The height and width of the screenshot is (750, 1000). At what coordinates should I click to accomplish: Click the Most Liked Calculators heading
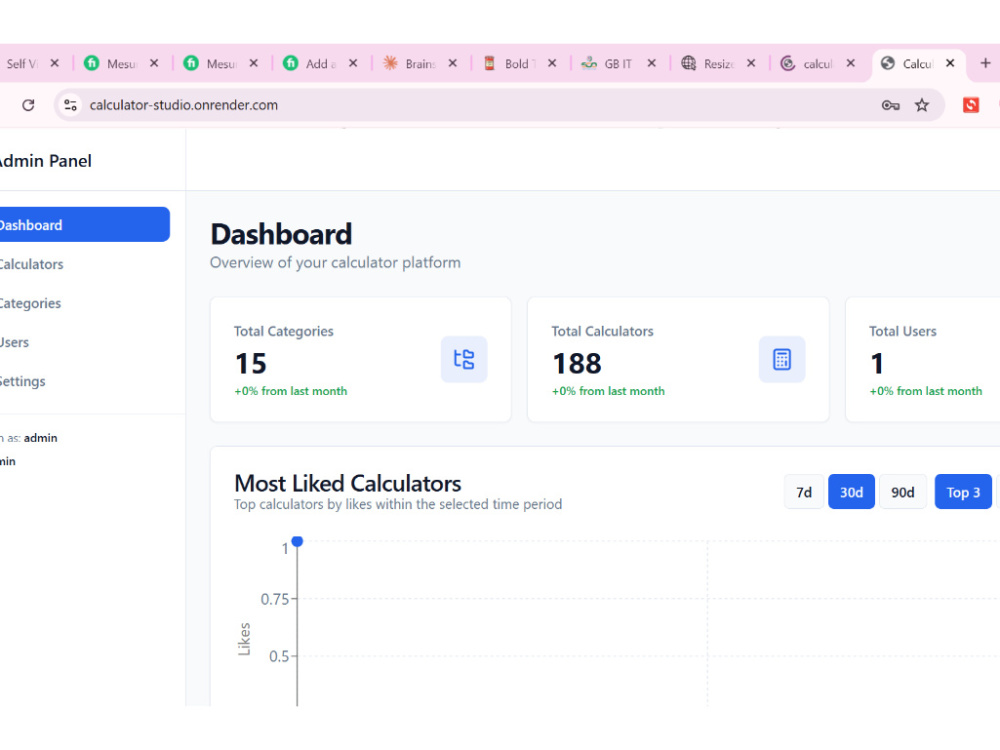348,483
